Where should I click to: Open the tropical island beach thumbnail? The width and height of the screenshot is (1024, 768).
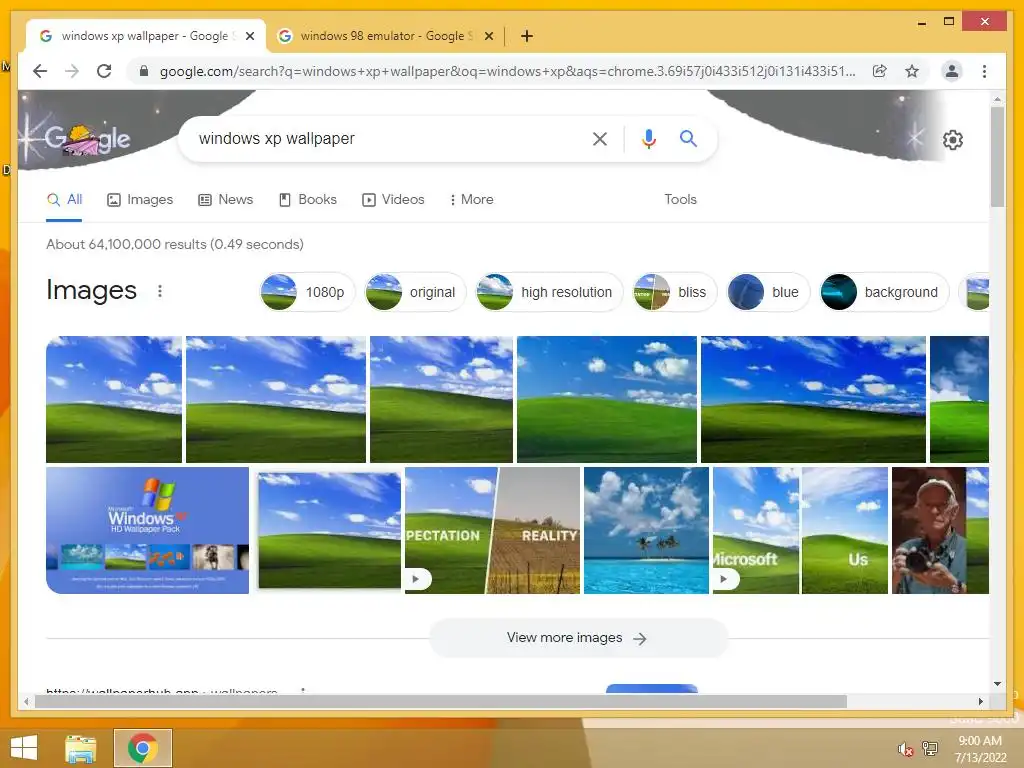tap(646, 530)
